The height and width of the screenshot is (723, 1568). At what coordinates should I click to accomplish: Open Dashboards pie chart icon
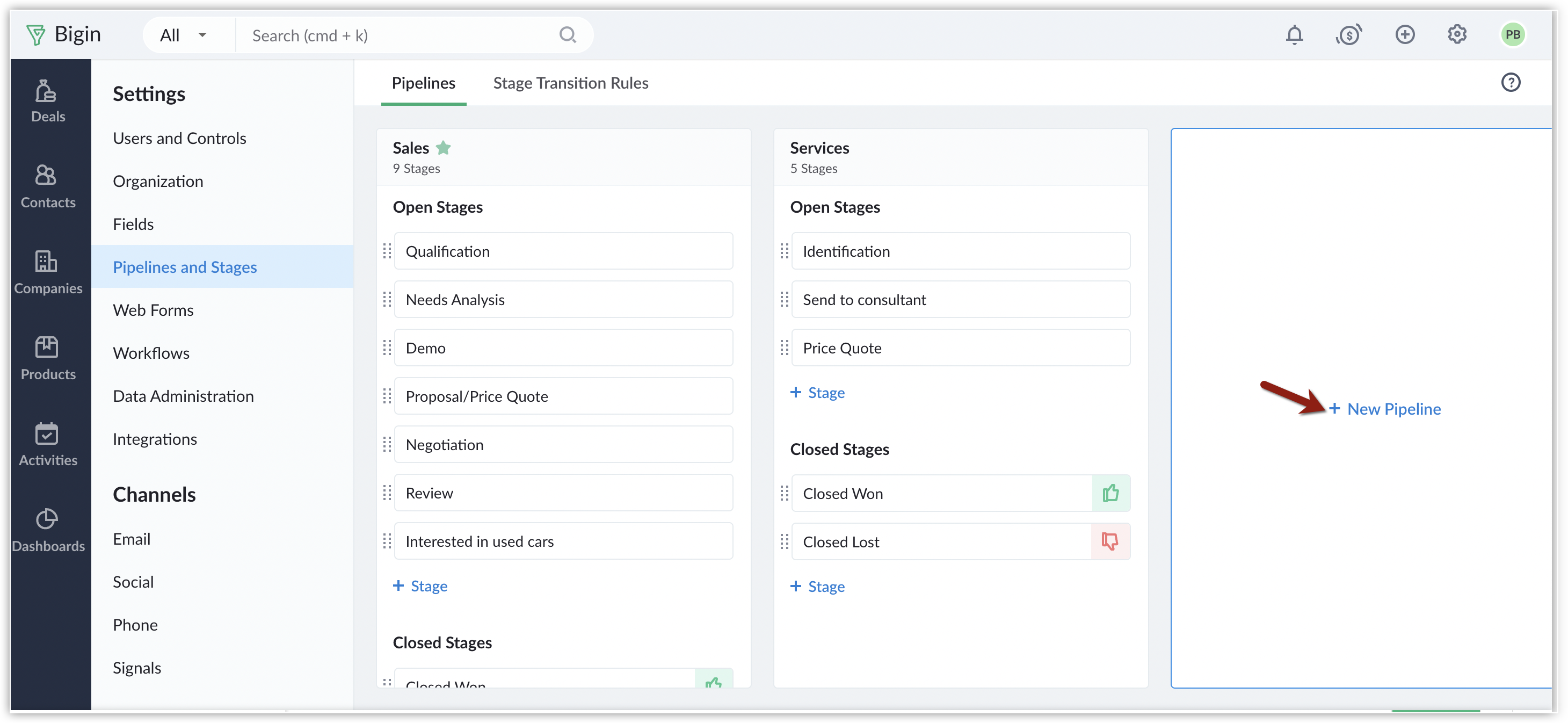tap(46, 519)
